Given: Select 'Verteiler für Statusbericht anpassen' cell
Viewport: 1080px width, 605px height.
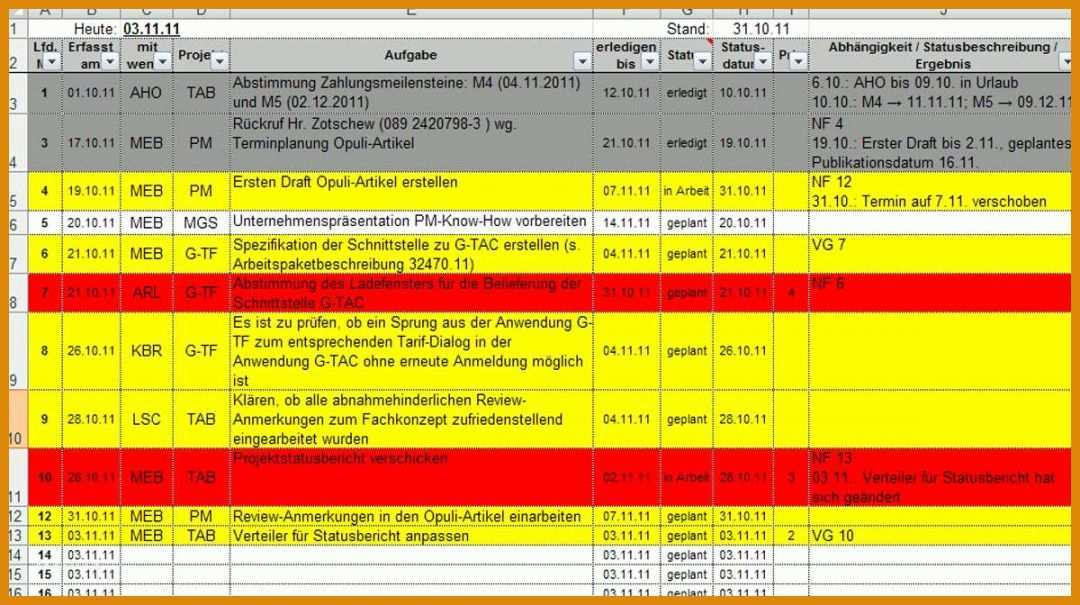Looking at the screenshot, I should [x=411, y=535].
